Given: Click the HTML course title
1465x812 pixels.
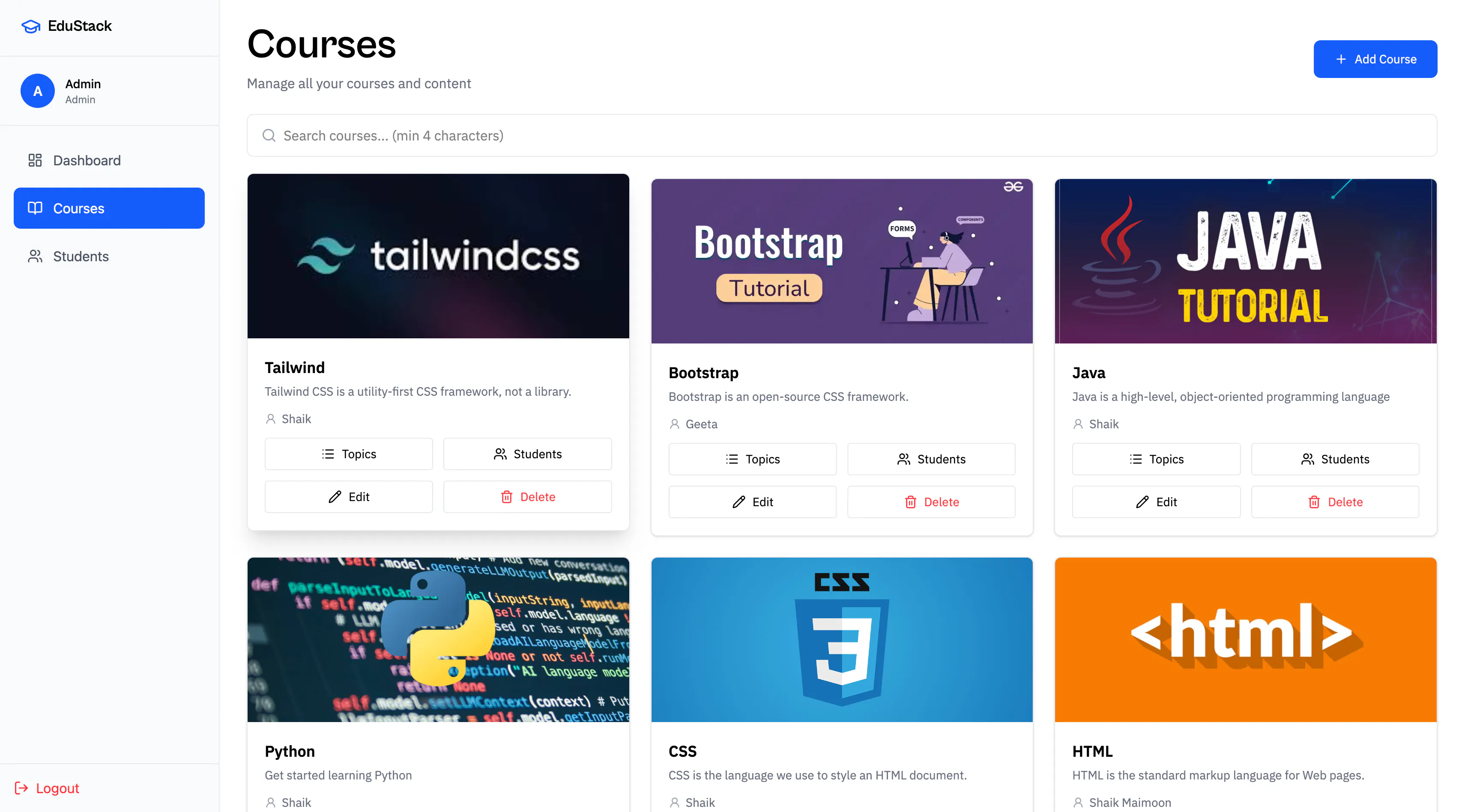Looking at the screenshot, I should point(1092,752).
